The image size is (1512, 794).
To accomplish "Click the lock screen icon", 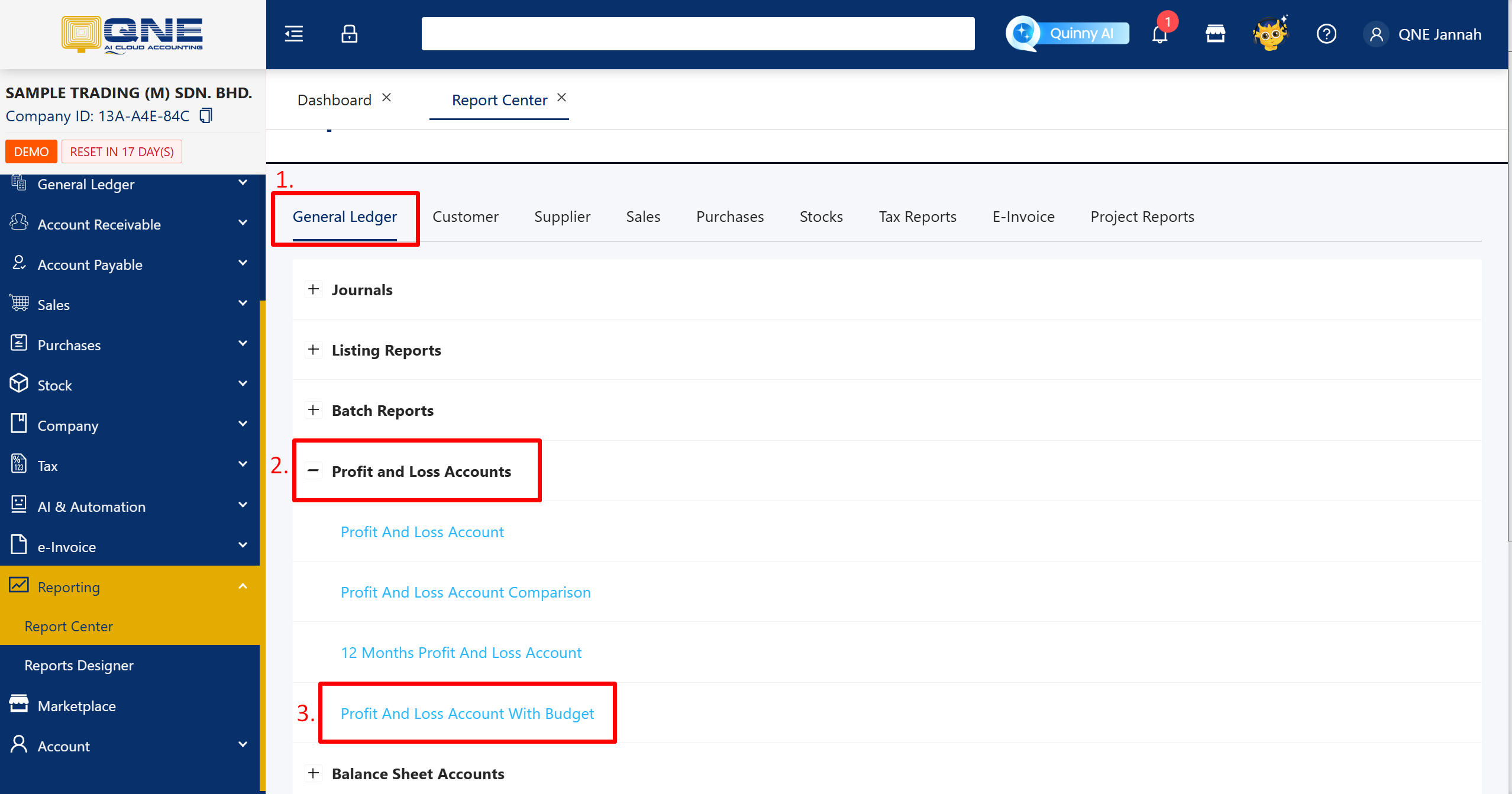I will click(349, 34).
